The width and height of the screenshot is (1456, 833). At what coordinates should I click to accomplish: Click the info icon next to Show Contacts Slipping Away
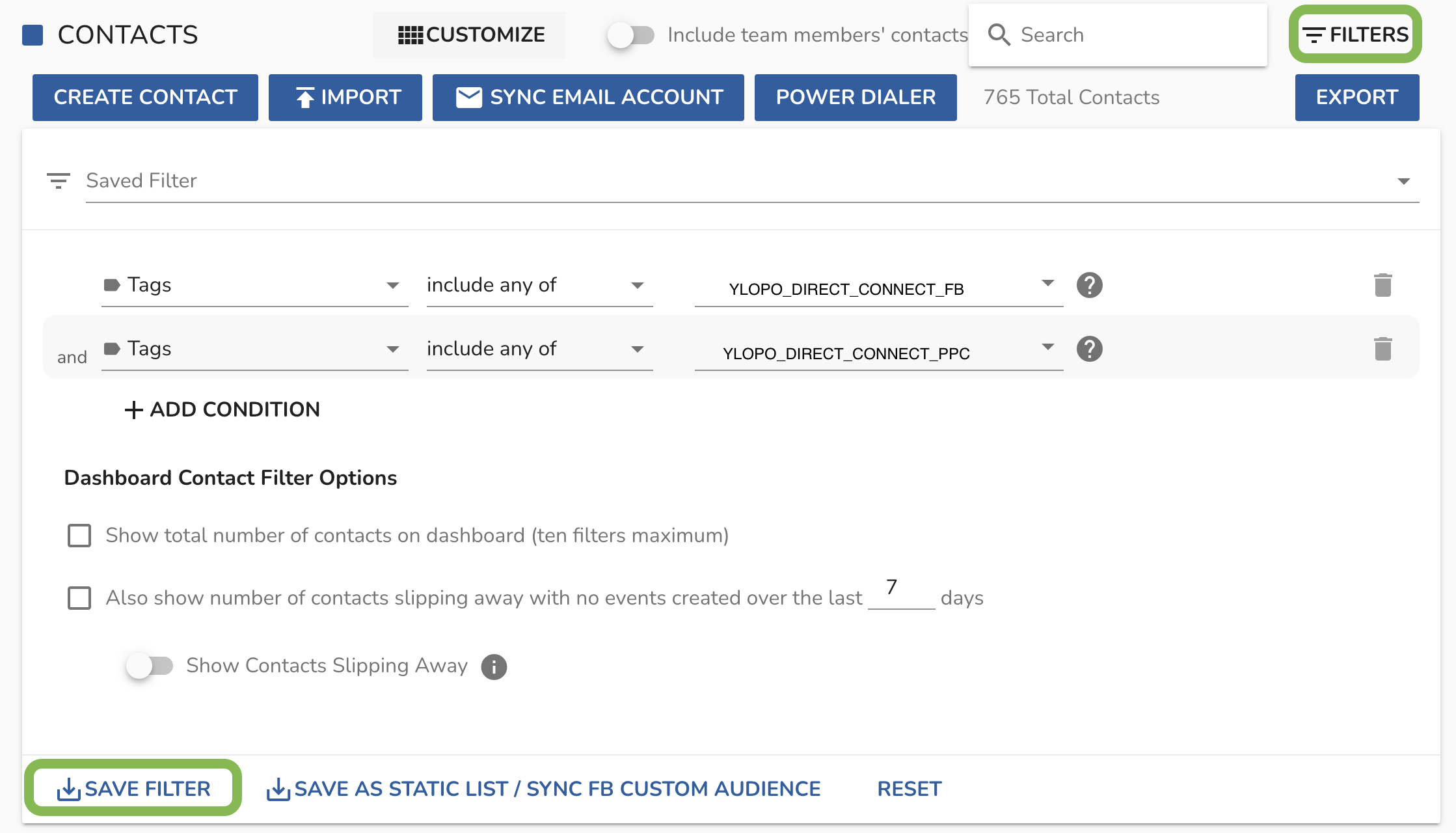(x=494, y=666)
